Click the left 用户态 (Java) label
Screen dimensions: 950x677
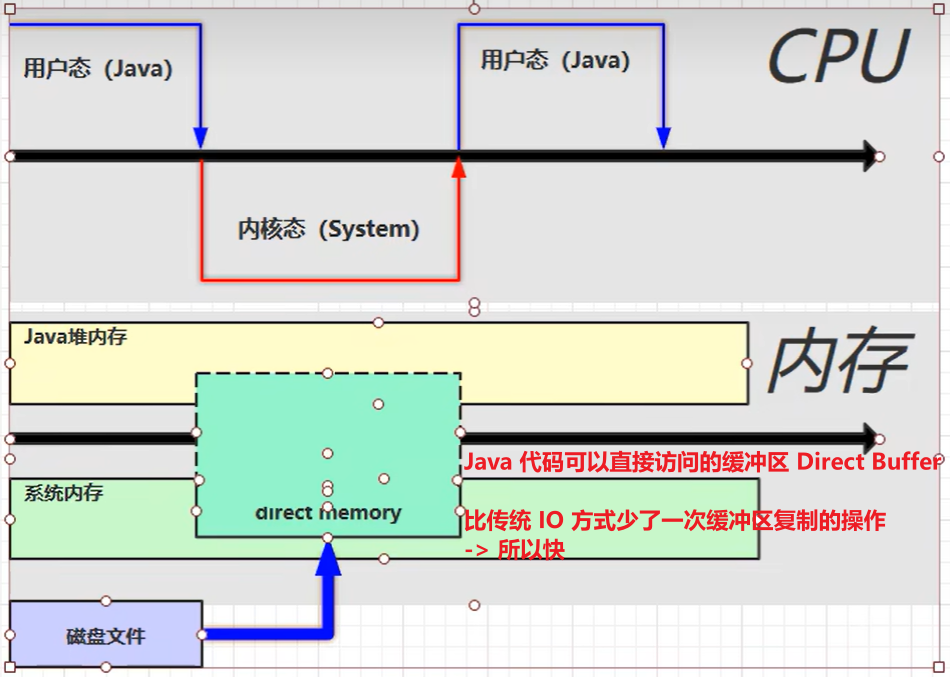[98, 68]
